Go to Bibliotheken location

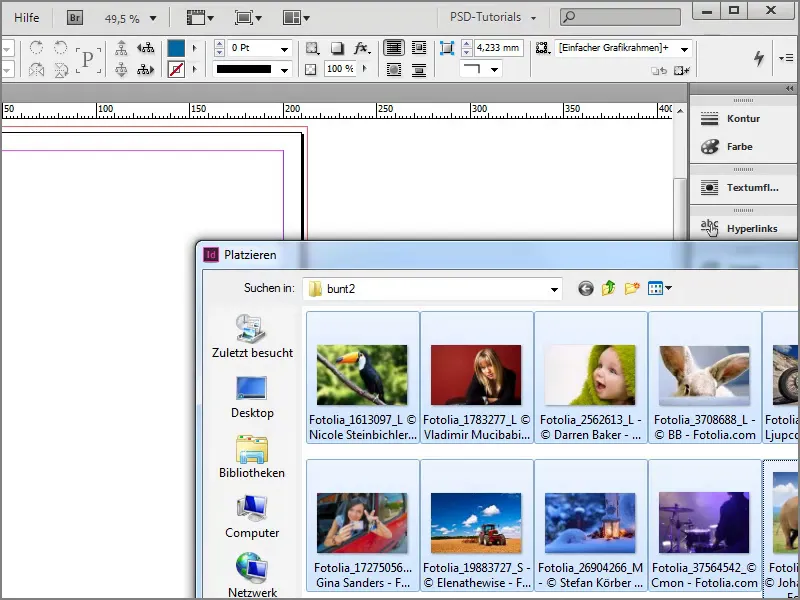click(x=252, y=457)
